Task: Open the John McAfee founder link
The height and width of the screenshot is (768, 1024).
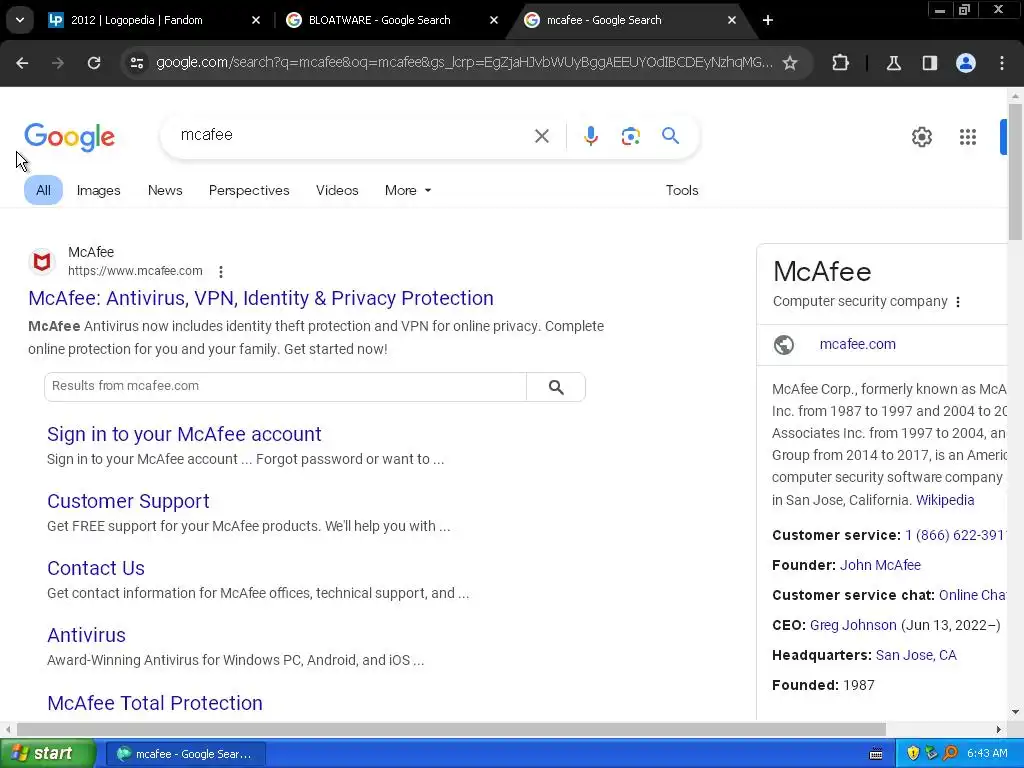Action: (880, 565)
